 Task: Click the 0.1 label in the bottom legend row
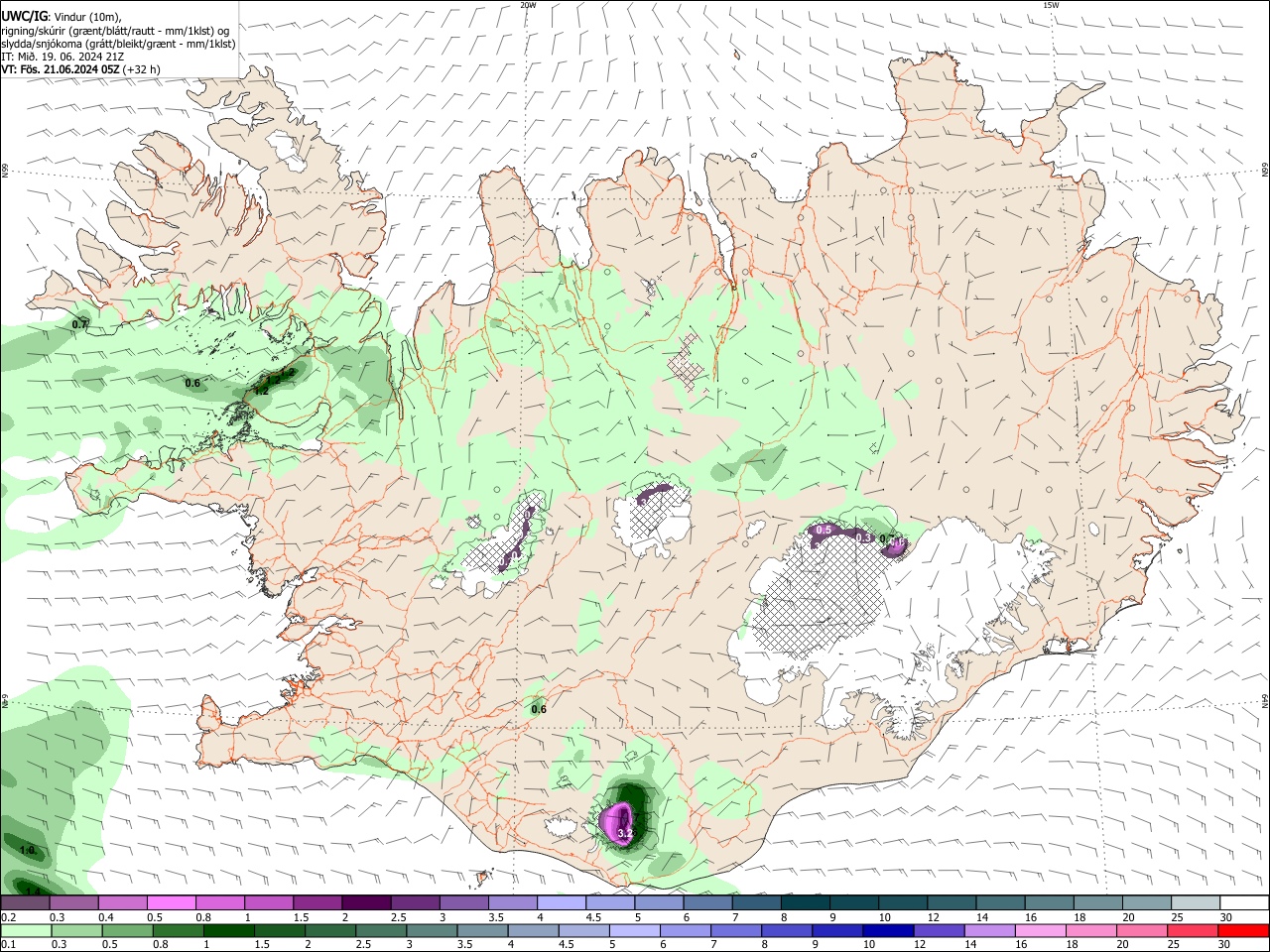[8, 944]
